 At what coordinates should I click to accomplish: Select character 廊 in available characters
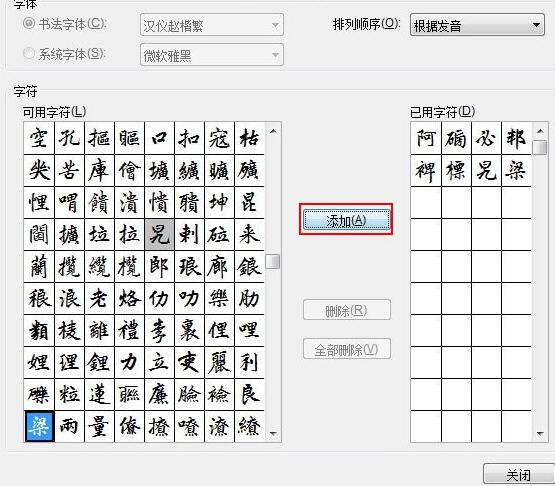click(219, 267)
